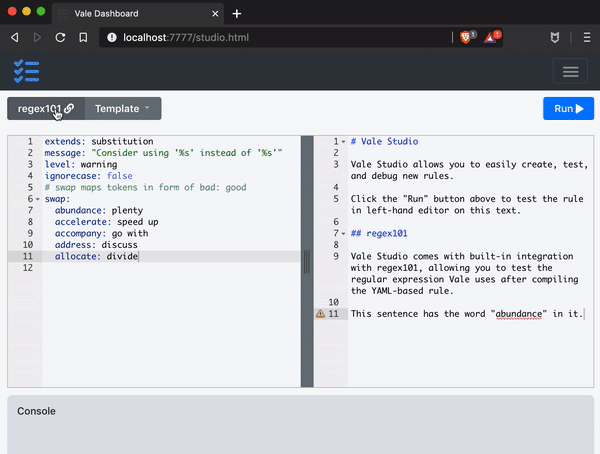Click the editor split divider handle
Viewport: 600px width, 454px height.
point(307,261)
